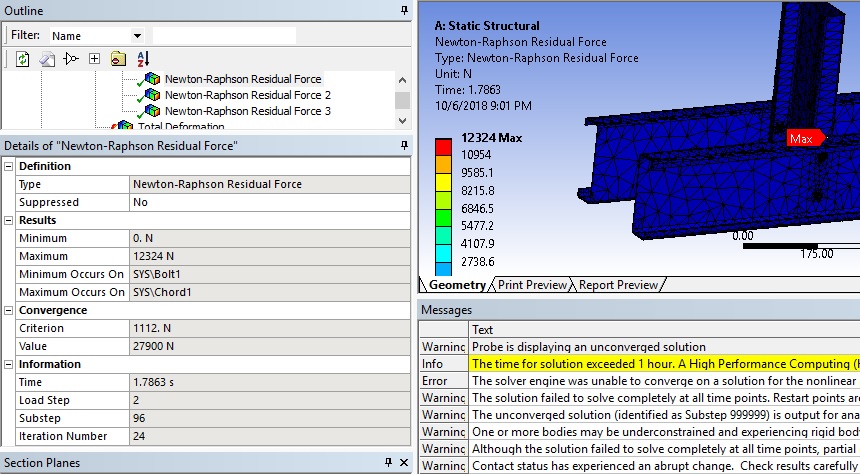Select Newton-Raphson Residual Force 2 item
This screenshot has height=474, width=860.
[x=248, y=95]
